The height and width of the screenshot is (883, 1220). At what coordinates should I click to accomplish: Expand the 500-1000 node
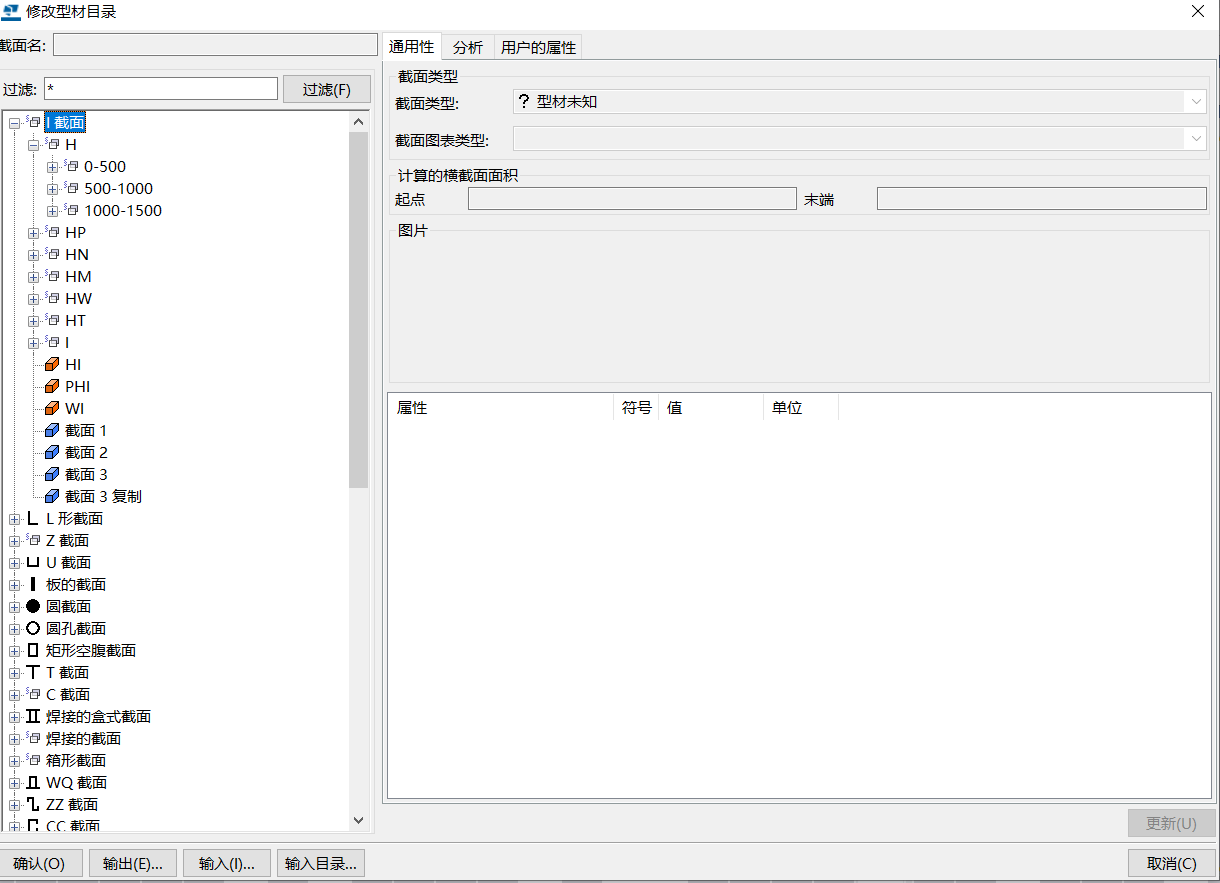(x=52, y=189)
